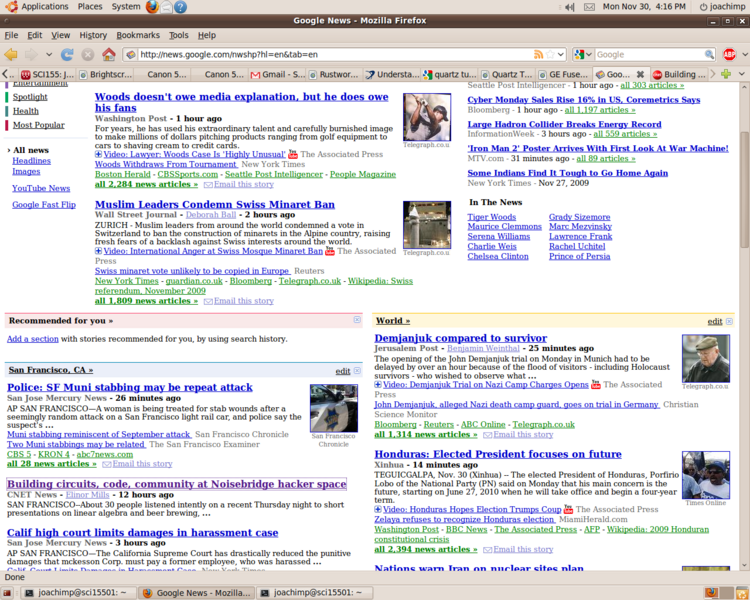Screen dimensions: 750x600
Task: Click the RSS feed icon in address bar
Action: pyautogui.click(x=539, y=55)
